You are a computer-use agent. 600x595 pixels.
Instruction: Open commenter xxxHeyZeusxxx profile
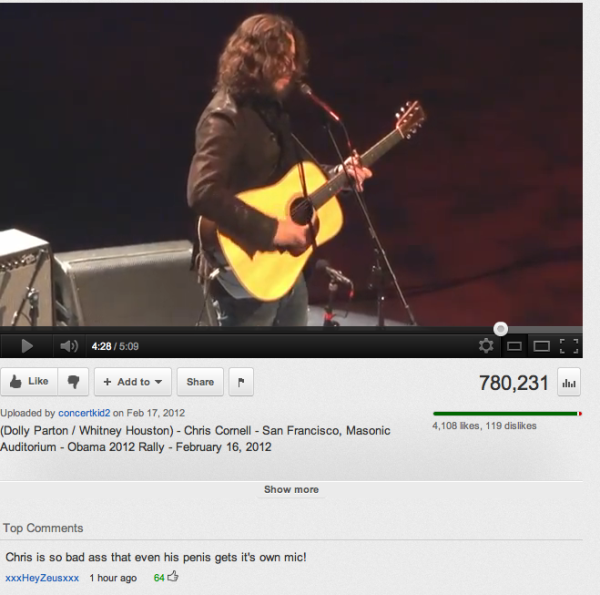(x=42, y=578)
